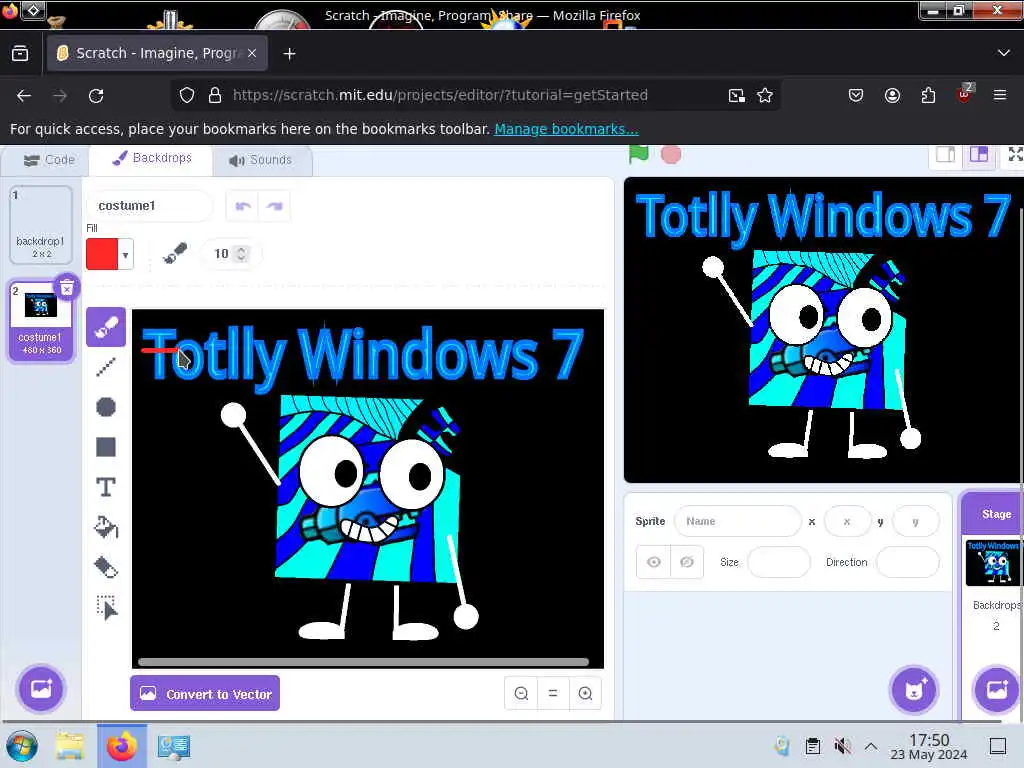The width and height of the screenshot is (1024, 768).
Task: Select the Fill bucket tool
Action: click(106, 527)
